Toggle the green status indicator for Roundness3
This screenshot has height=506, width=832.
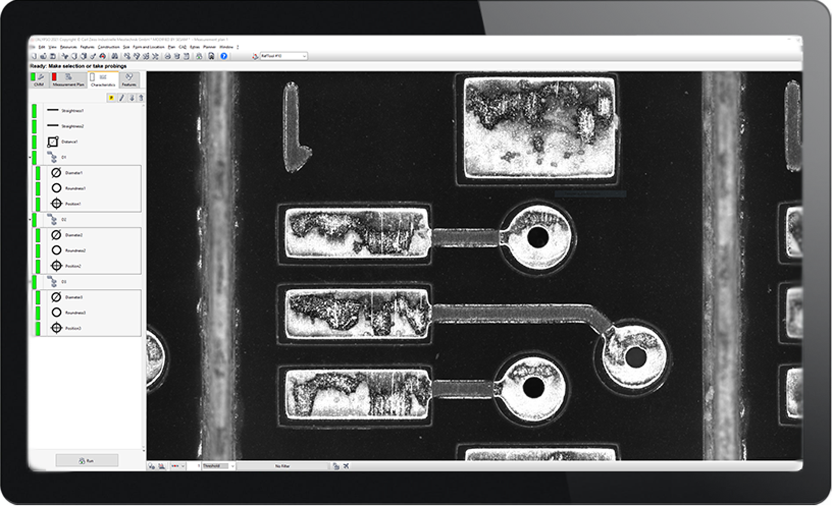point(38,312)
